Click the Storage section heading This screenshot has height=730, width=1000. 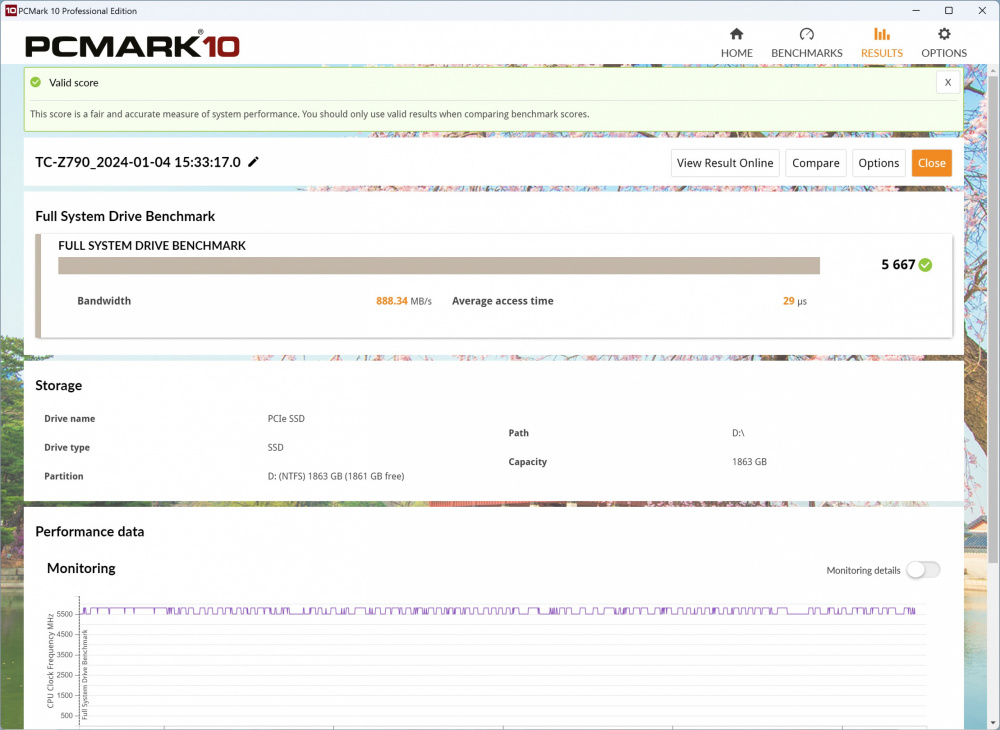point(59,385)
